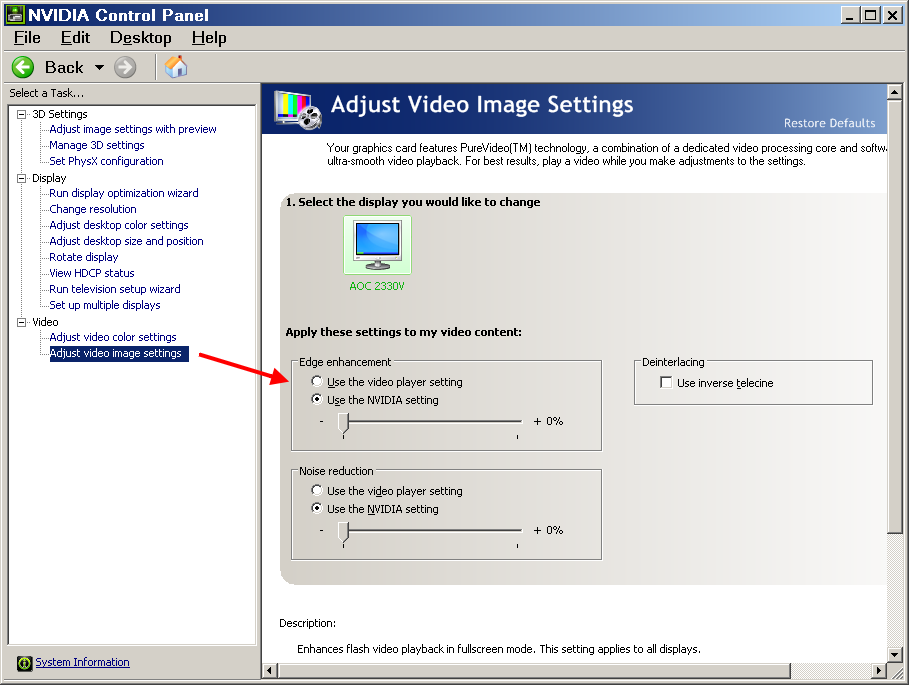
Task: Open Set PhysX configuration
Action: 106,161
